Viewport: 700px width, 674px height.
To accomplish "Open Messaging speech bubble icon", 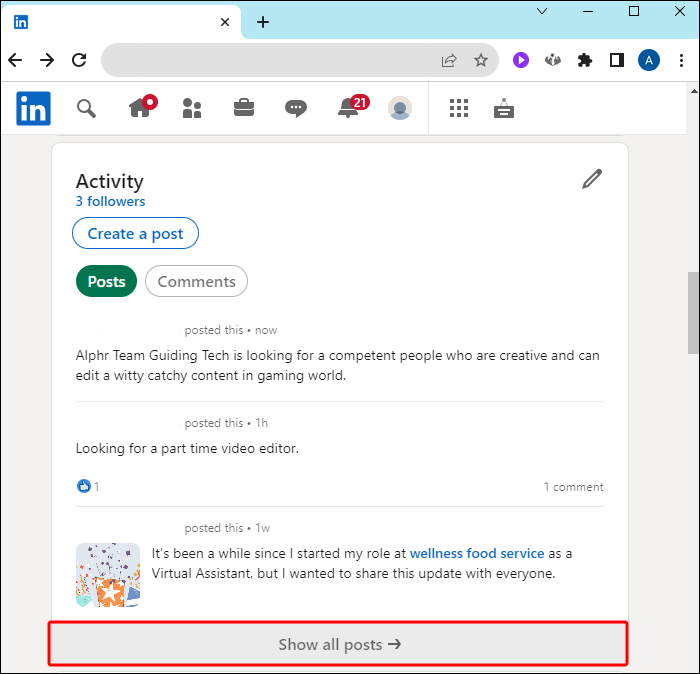I will click(x=296, y=108).
